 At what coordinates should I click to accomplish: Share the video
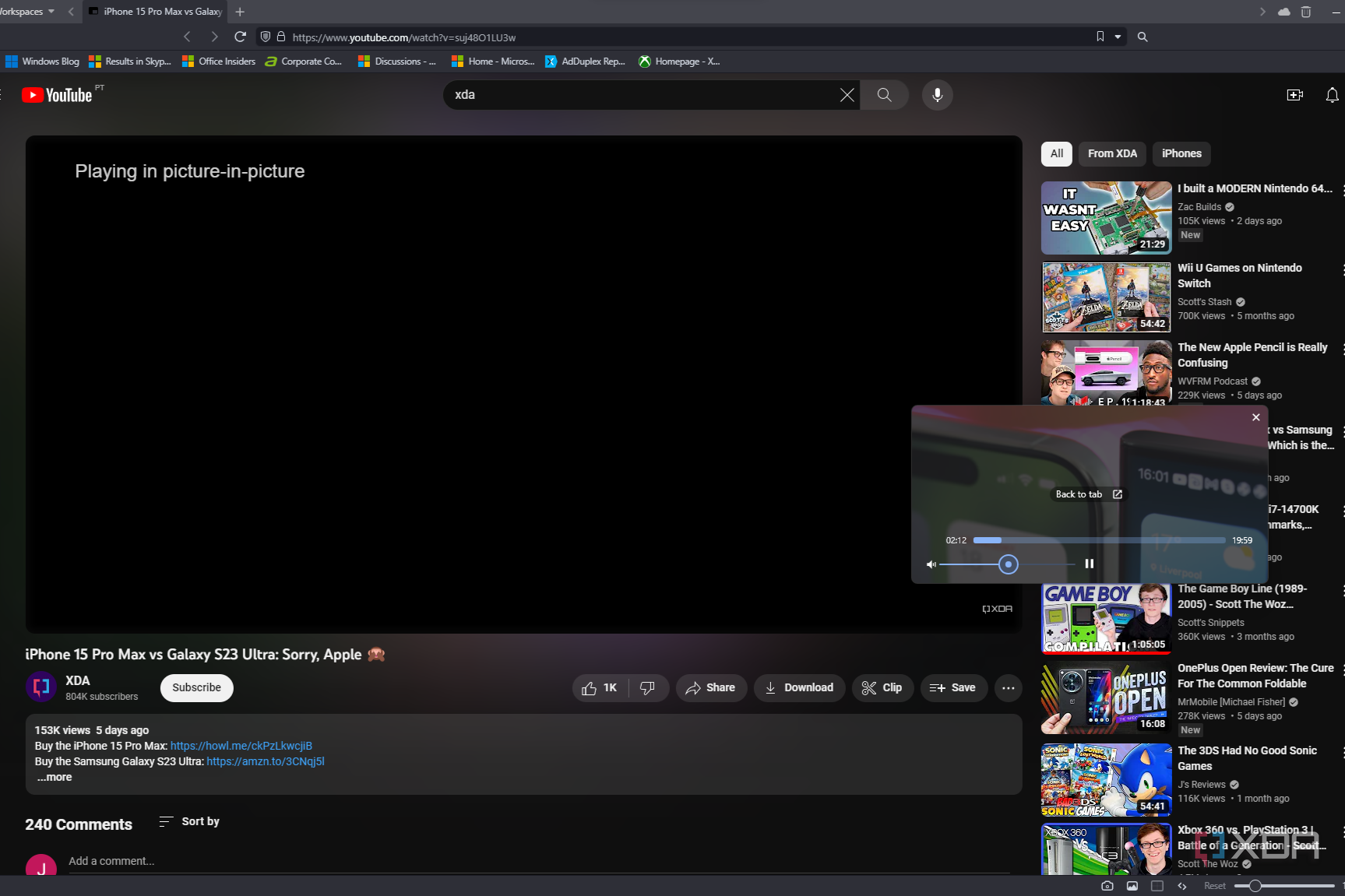click(711, 688)
